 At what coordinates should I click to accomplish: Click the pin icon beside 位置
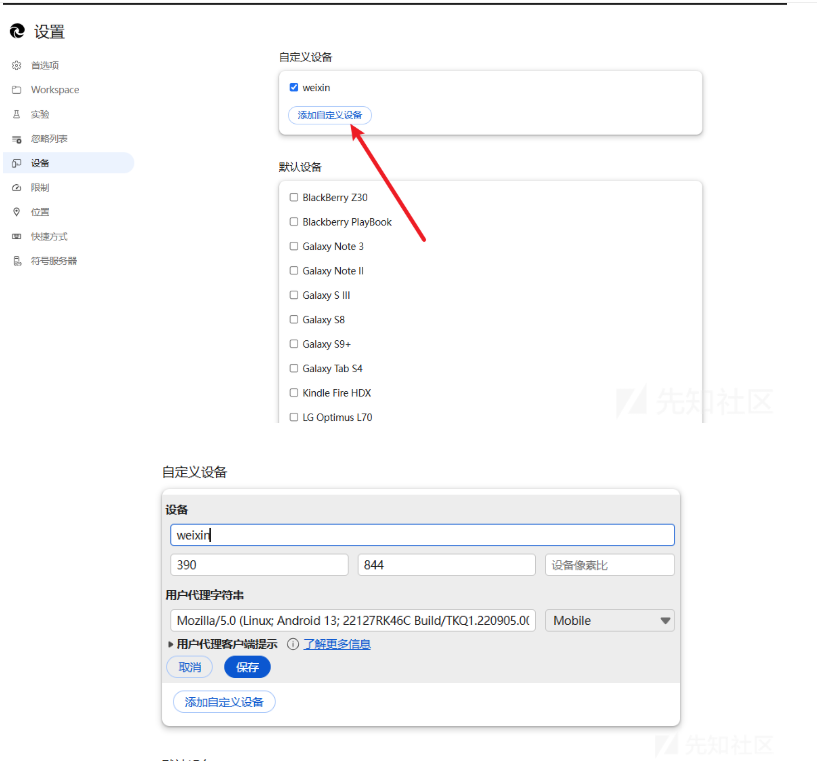click(x=17, y=212)
